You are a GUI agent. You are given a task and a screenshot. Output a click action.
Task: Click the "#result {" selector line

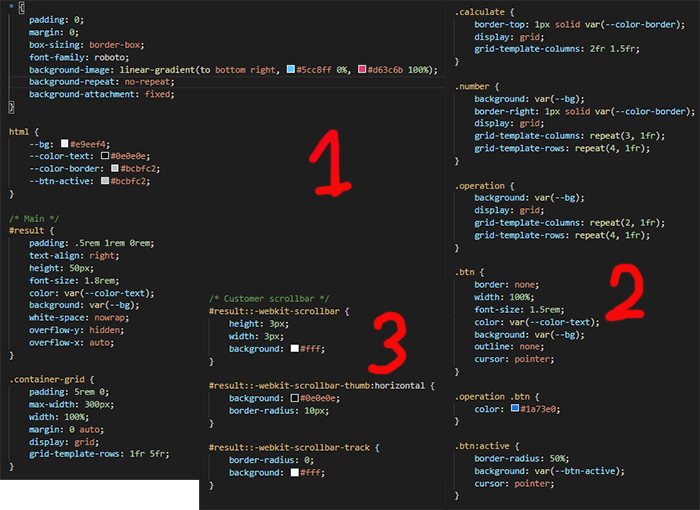tap(31, 230)
